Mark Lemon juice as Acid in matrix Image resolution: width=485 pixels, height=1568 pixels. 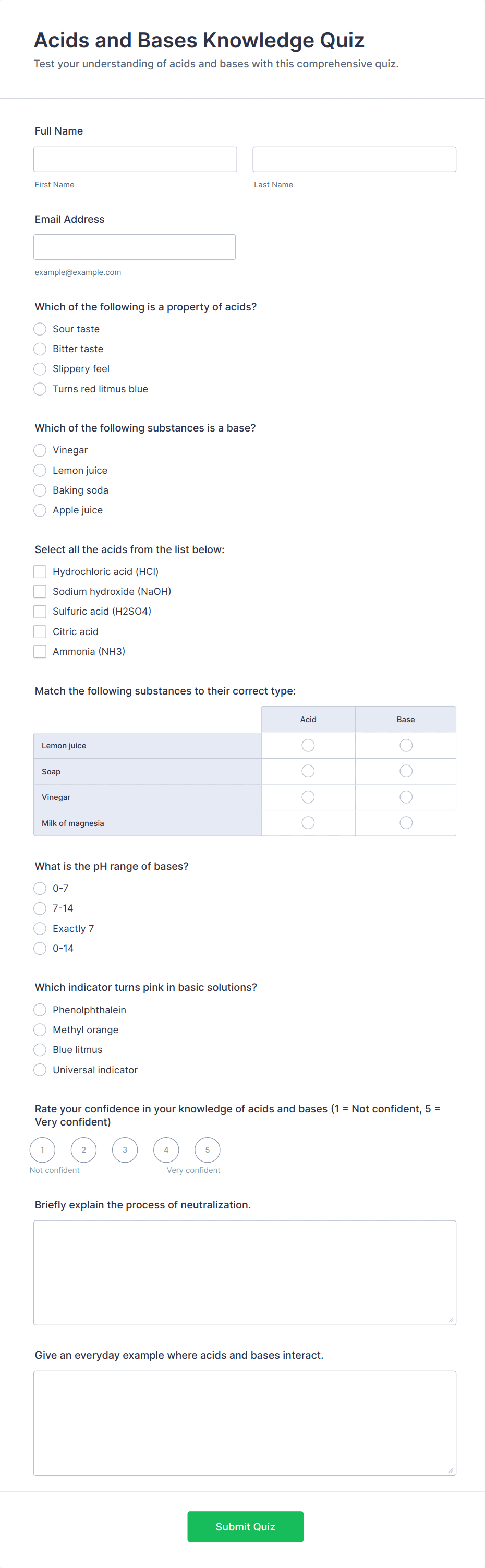(308, 745)
